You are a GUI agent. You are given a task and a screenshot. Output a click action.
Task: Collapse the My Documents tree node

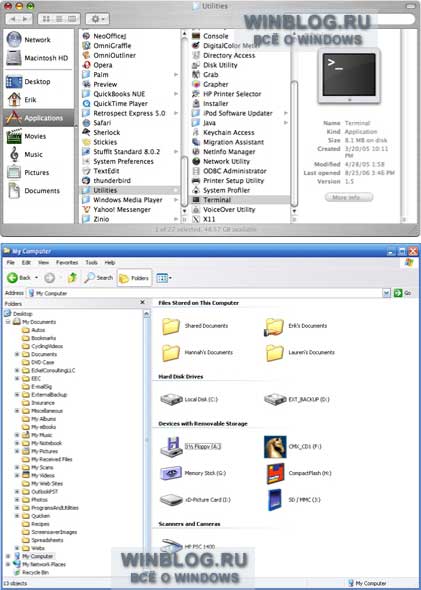click(x=8, y=322)
